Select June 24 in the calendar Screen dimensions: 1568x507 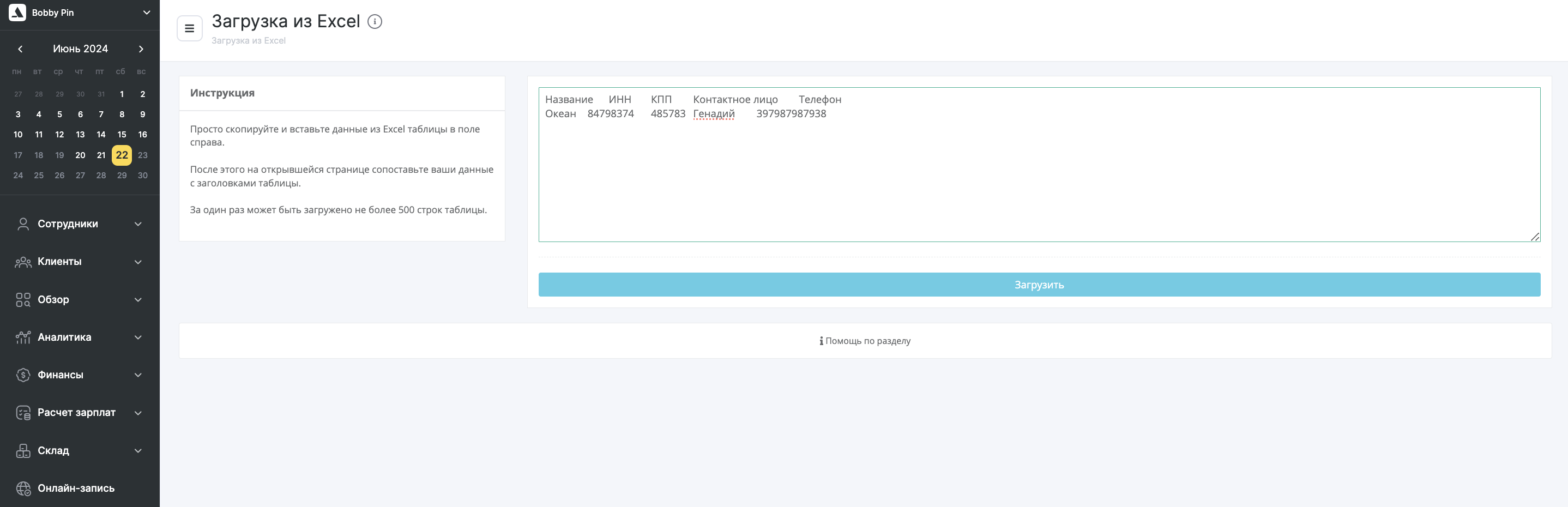[x=18, y=176]
